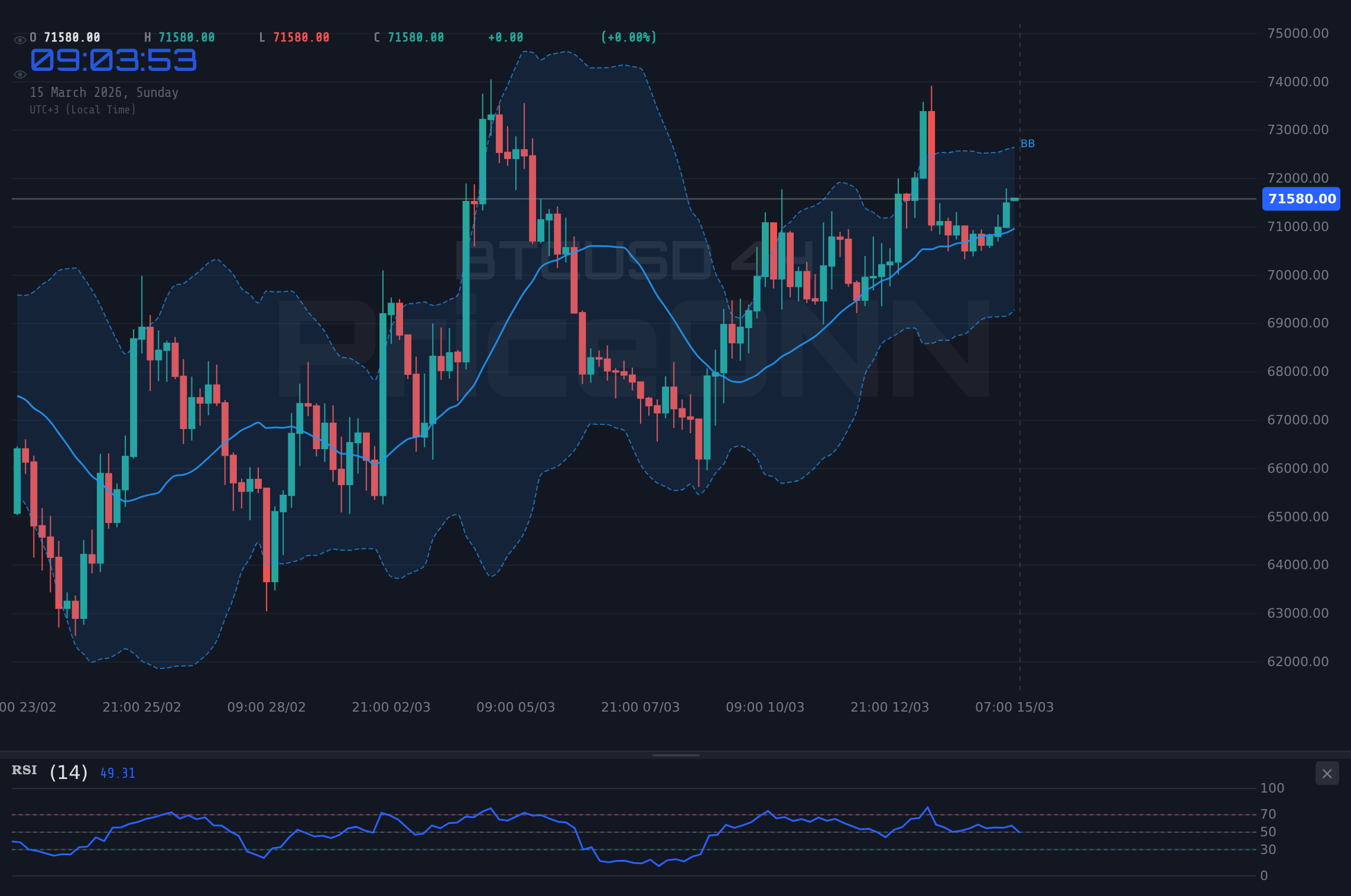Click the date label 15 March 2026, Sunday

click(x=105, y=92)
